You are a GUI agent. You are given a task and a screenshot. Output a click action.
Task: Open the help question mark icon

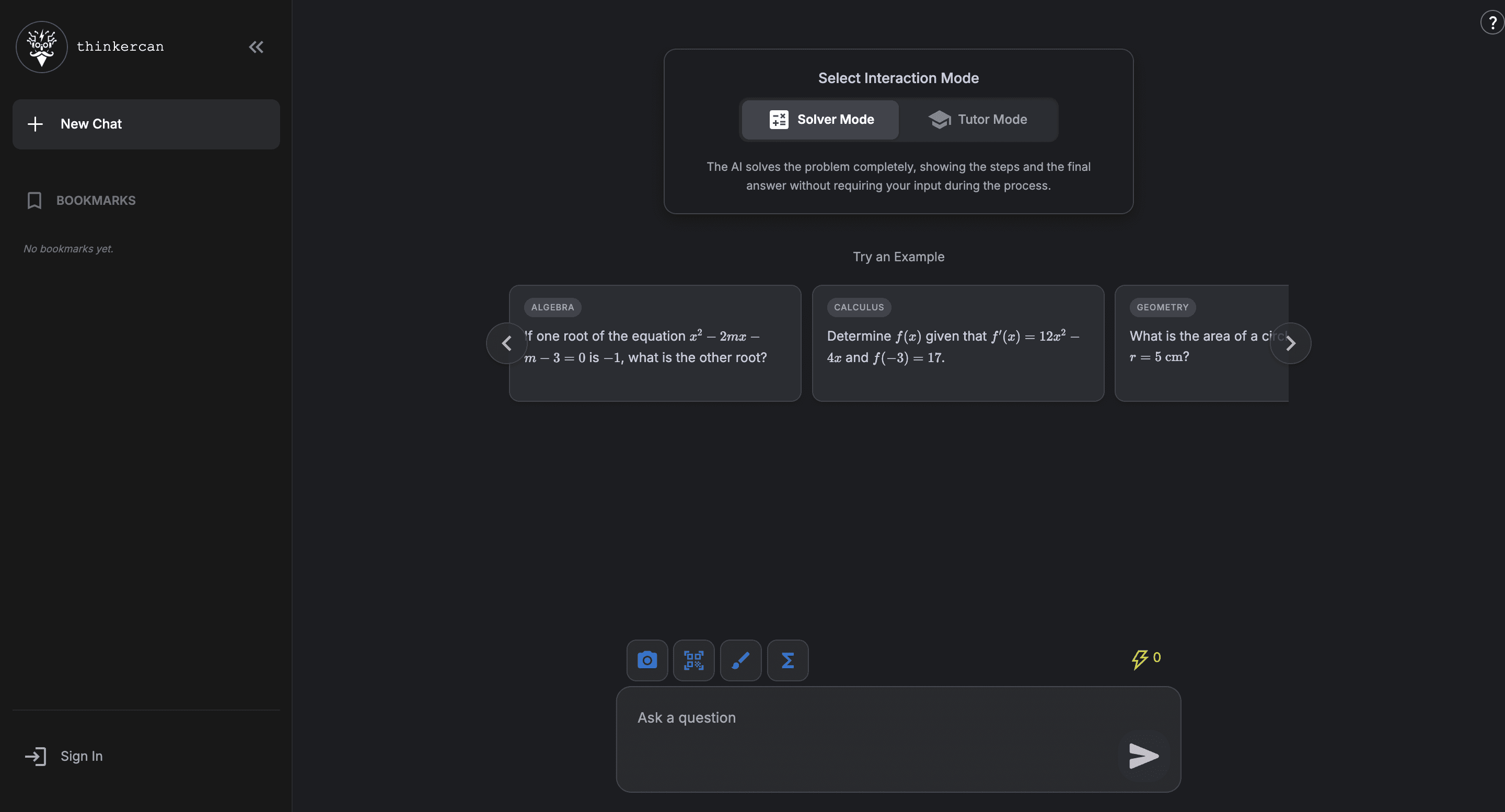tap(1491, 22)
